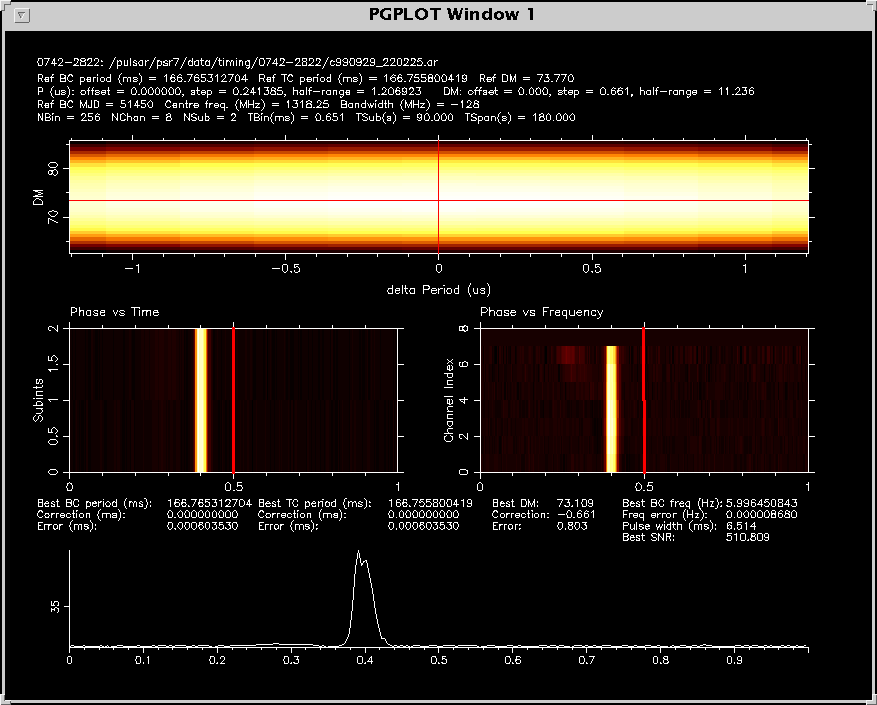Click the red vertical line in Phase vs Frequency
This screenshot has width=877, height=705.
click(x=643, y=400)
